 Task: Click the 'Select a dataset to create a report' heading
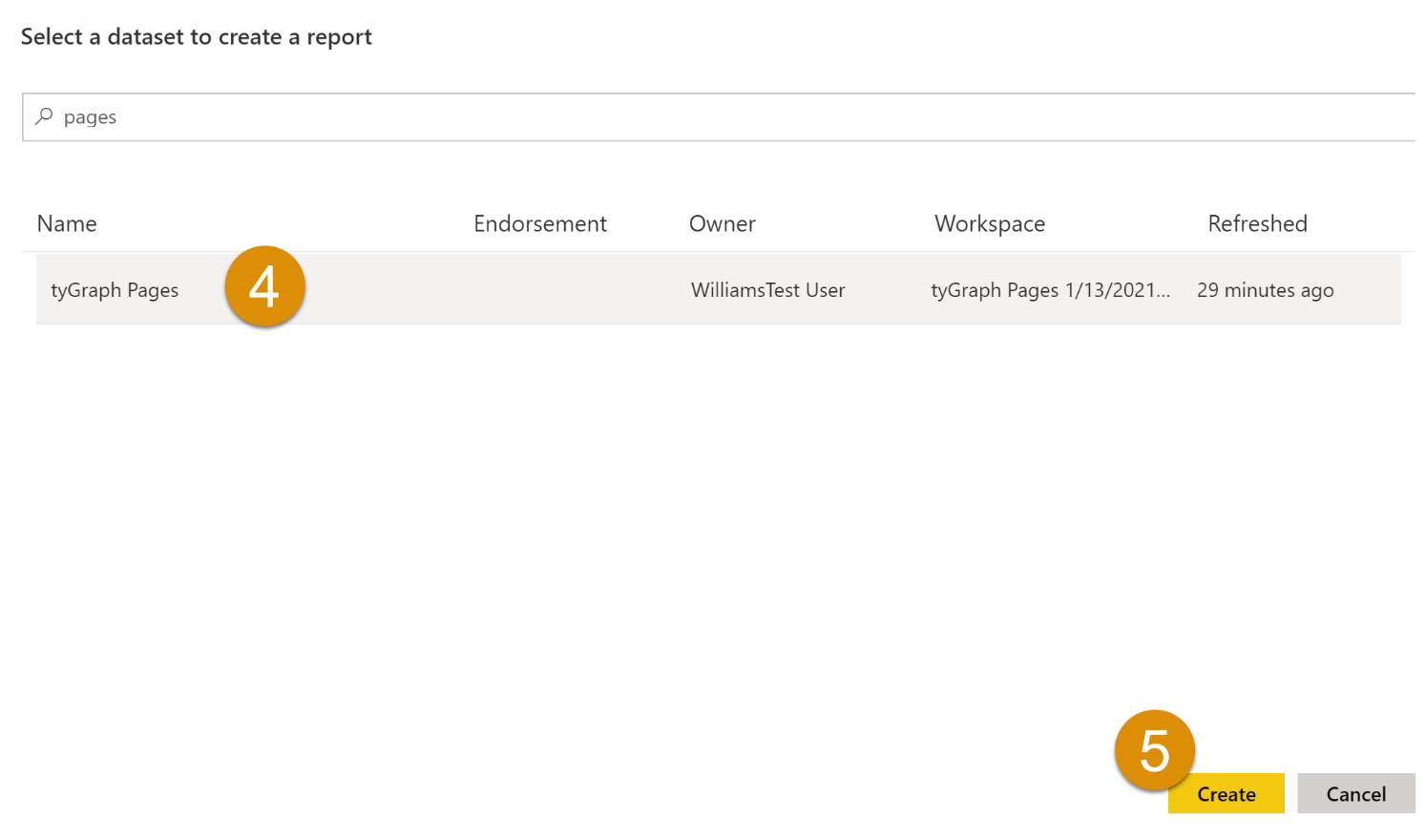pyautogui.click(x=197, y=37)
